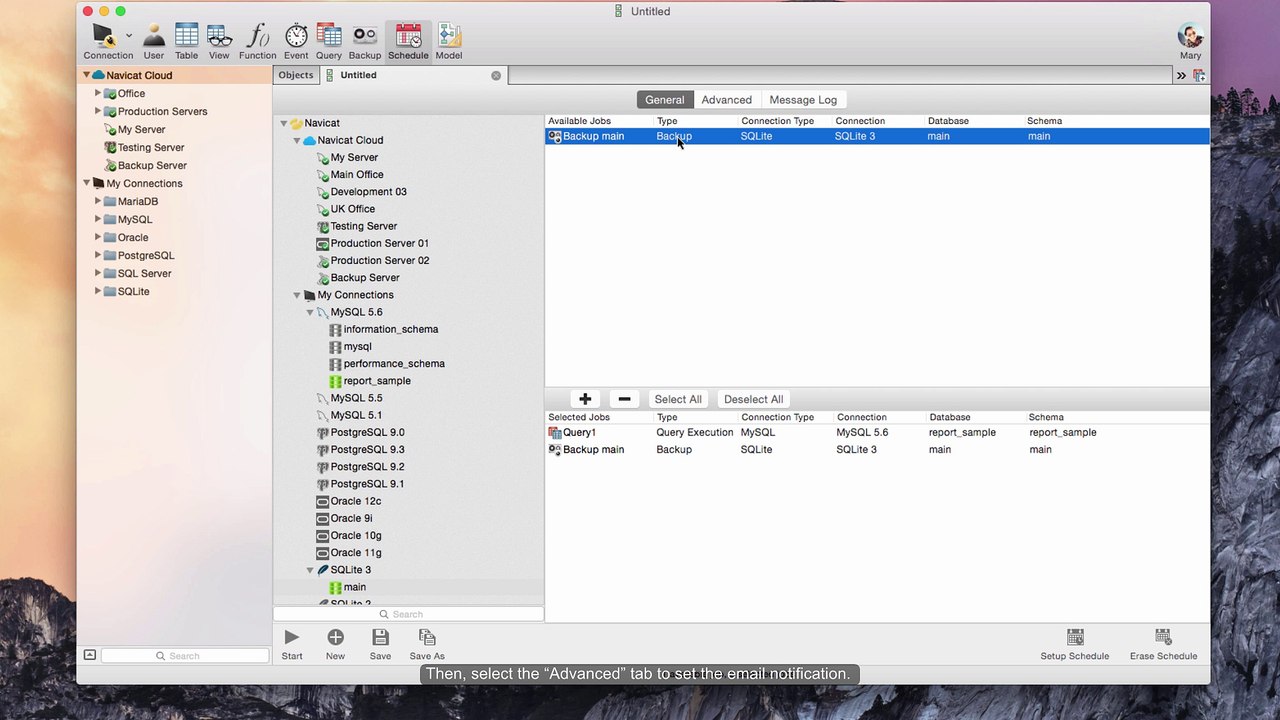Click the Start schedule icon
This screenshot has height=720, width=1280.
coord(292,637)
